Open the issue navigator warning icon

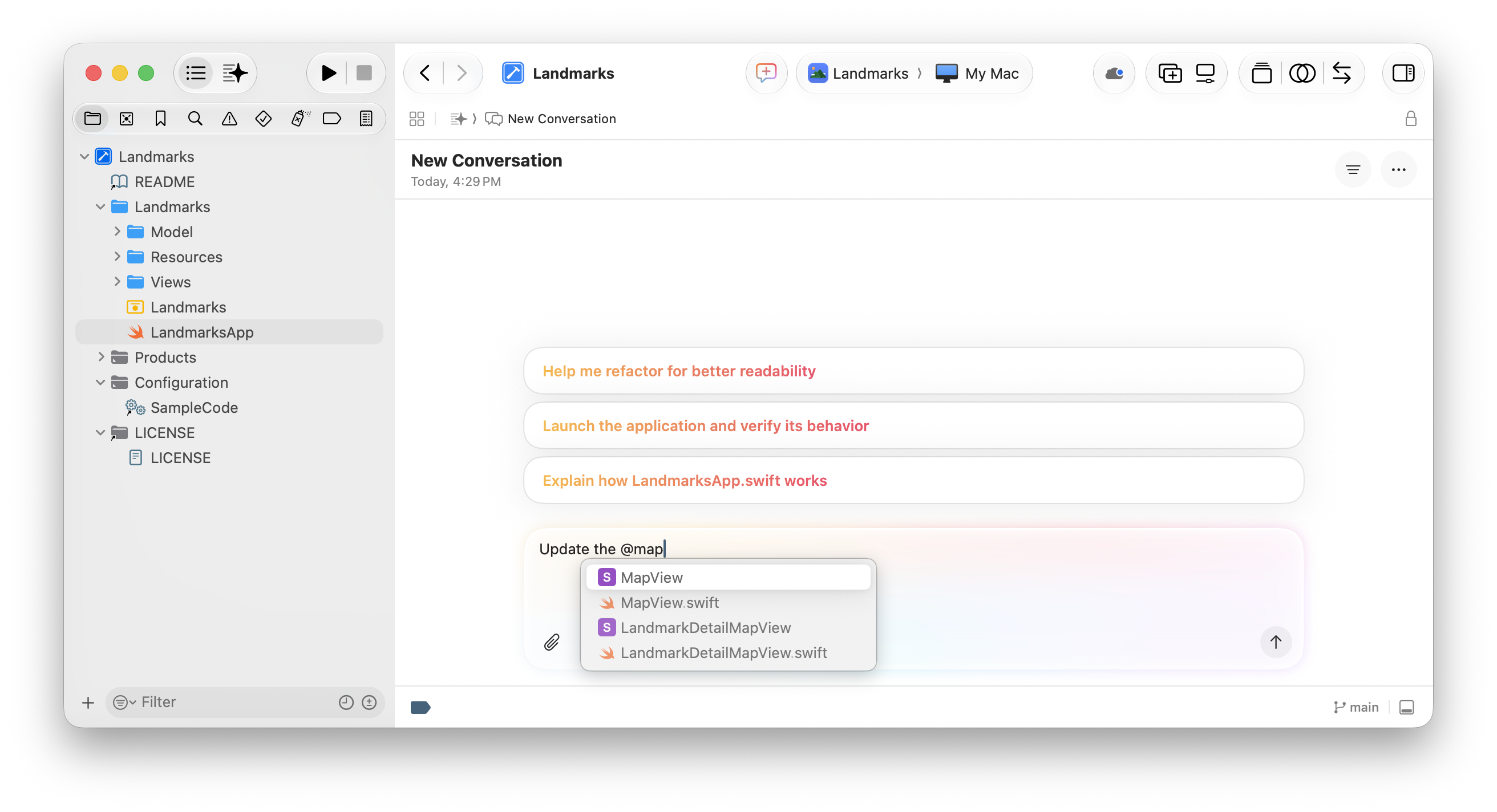229,119
